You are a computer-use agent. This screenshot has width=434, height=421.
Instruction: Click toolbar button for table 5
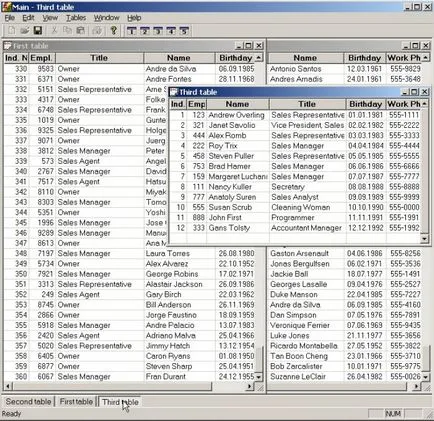click(184, 31)
